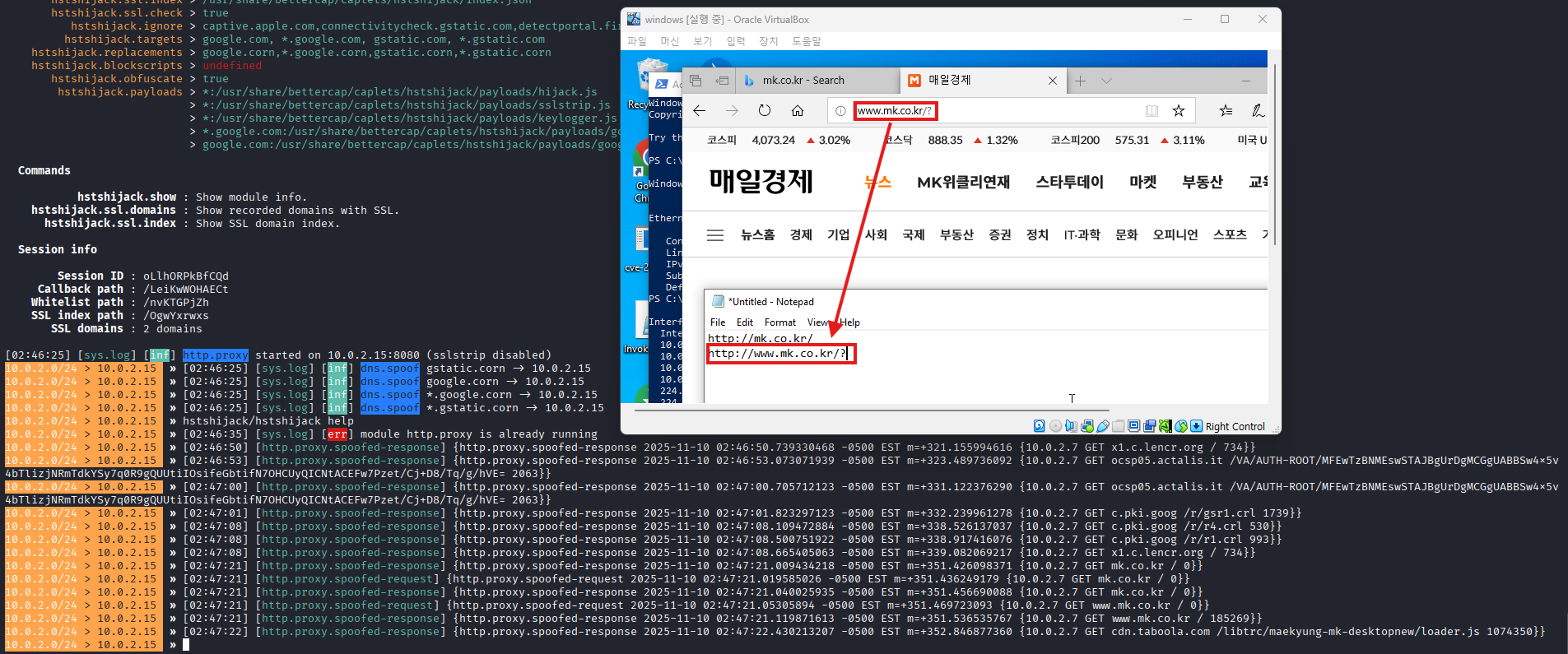Viewport: 1568px width, 654px height.
Task: Go to 문화 news category
Action: (x=1126, y=234)
